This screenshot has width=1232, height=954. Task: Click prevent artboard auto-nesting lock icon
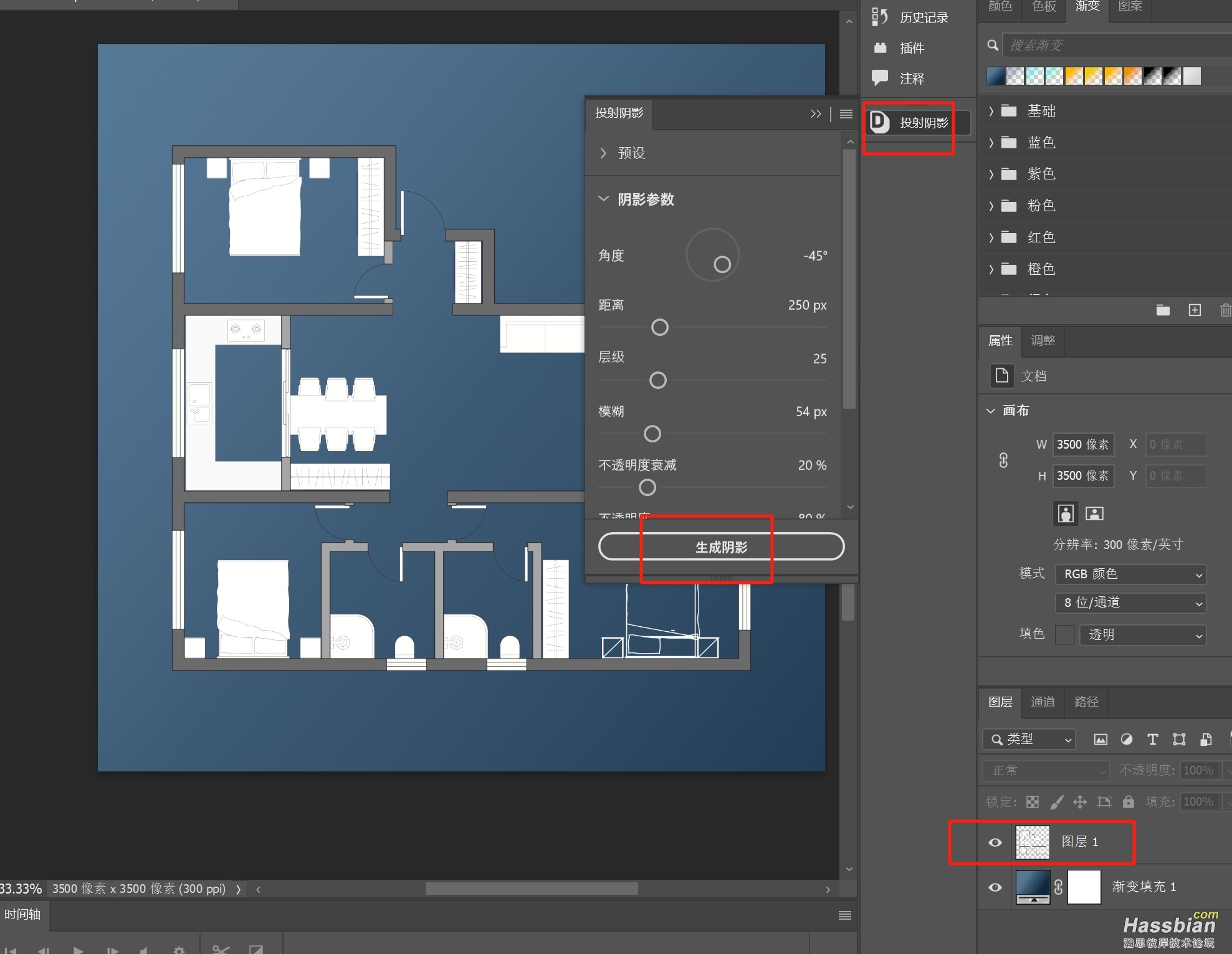[x=1104, y=802]
